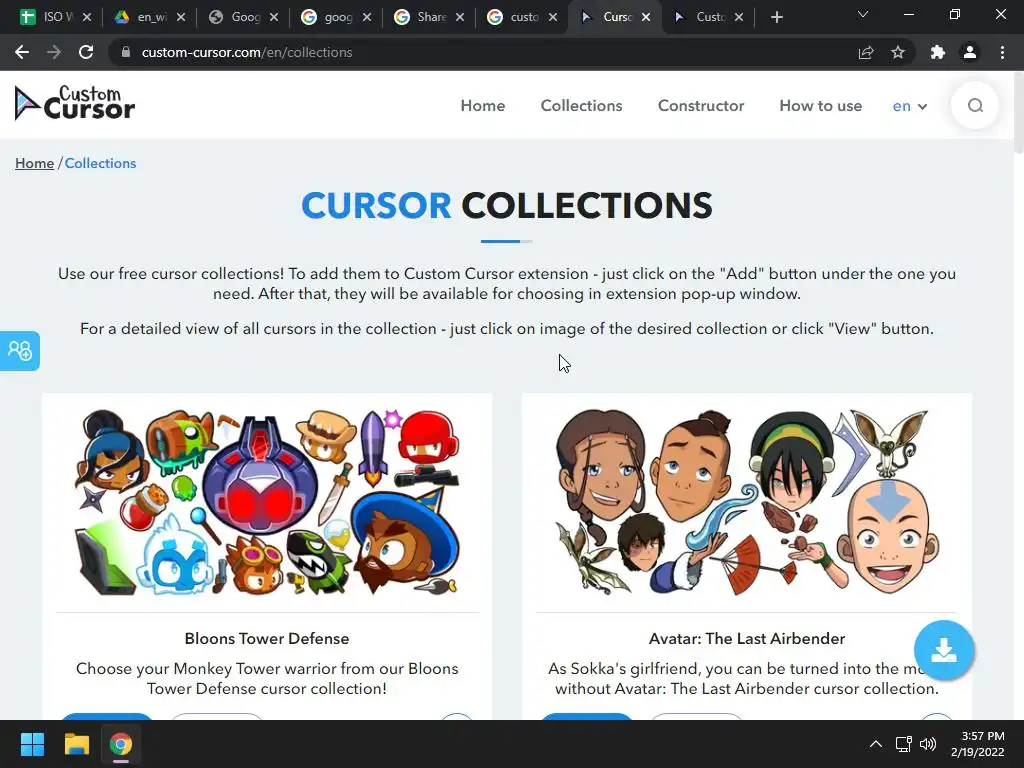Open the How to use menu item

coord(820,106)
